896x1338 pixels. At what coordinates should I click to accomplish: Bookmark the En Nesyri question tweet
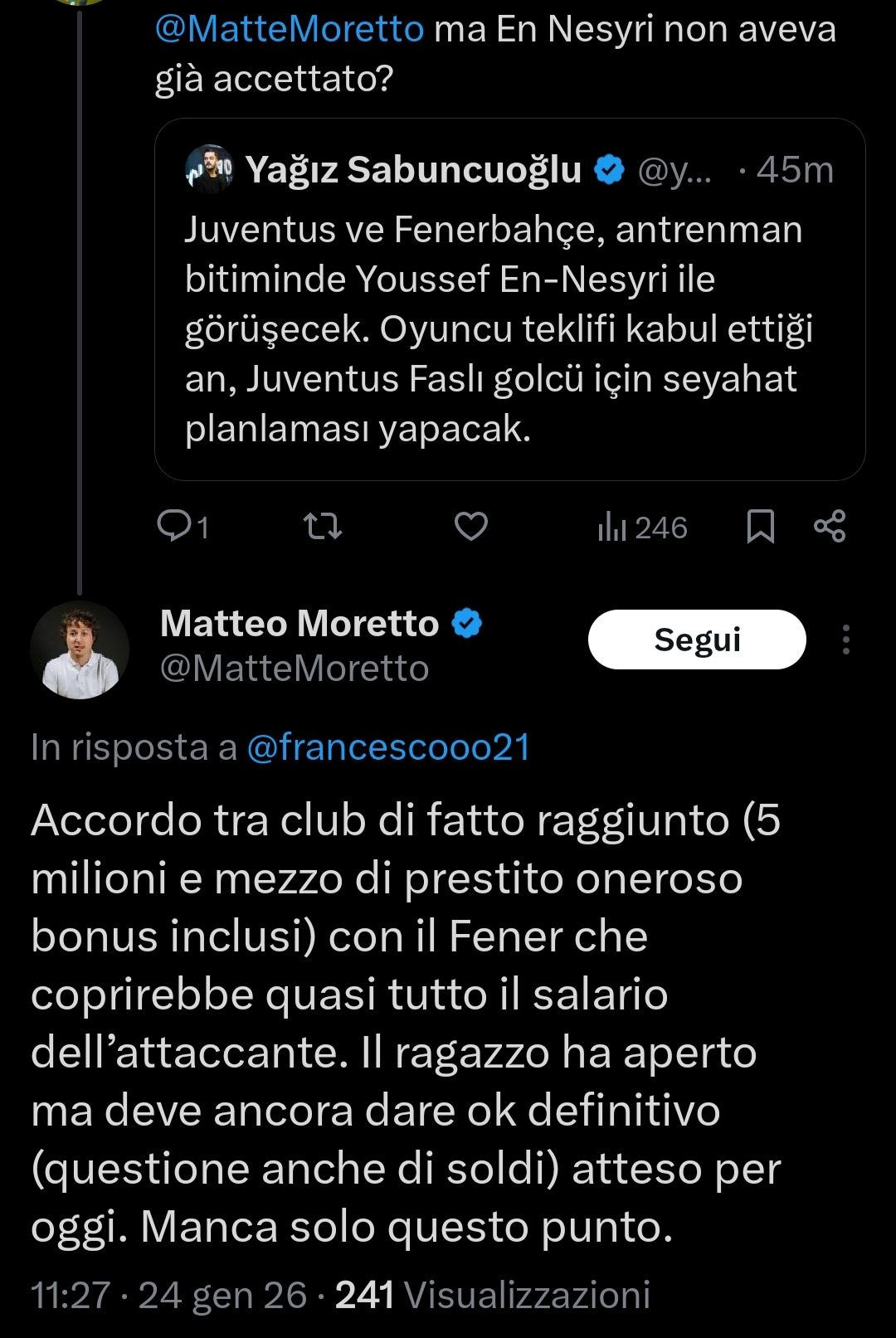pos(760,527)
